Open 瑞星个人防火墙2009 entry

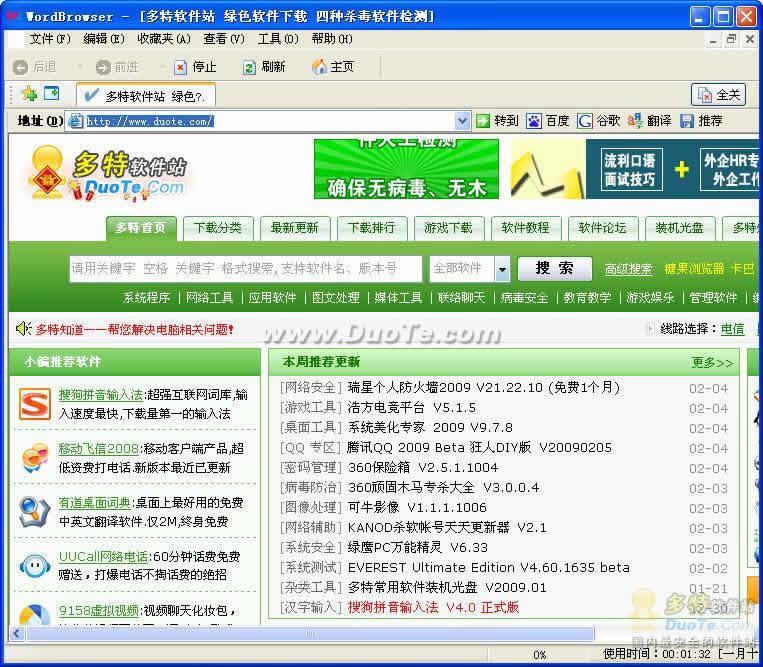(x=484, y=388)
